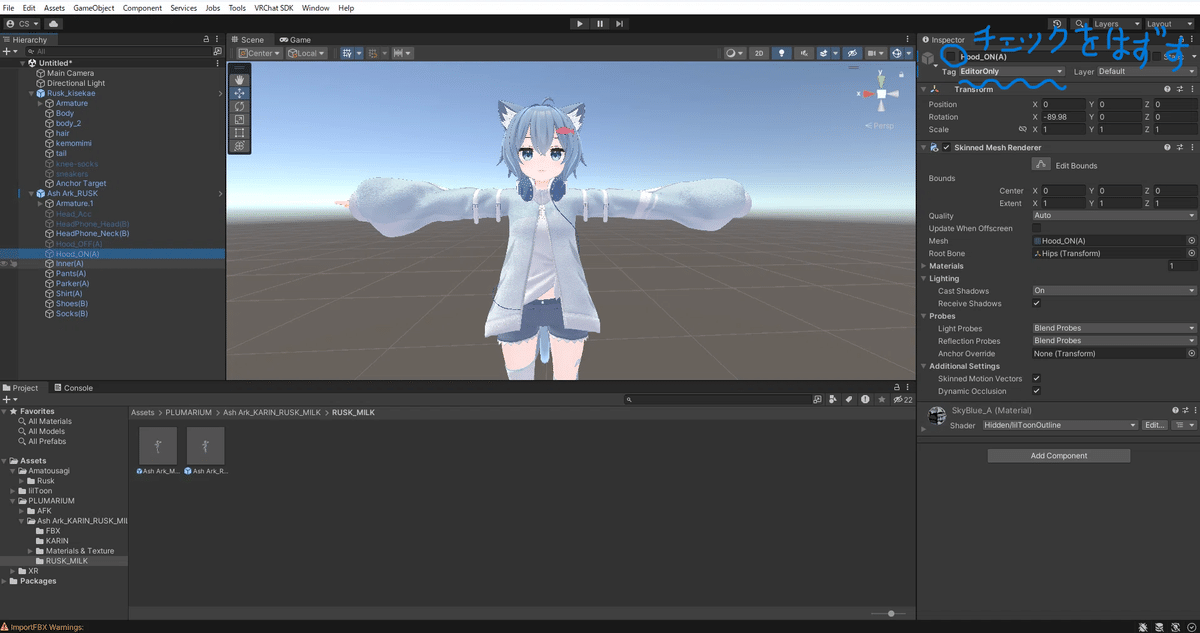Image resolution: width=1200 pixels, height=633 pixels.
Task: Open Undo History icon in top bar
Action: pyautogui.click(x=1058, y=23)
